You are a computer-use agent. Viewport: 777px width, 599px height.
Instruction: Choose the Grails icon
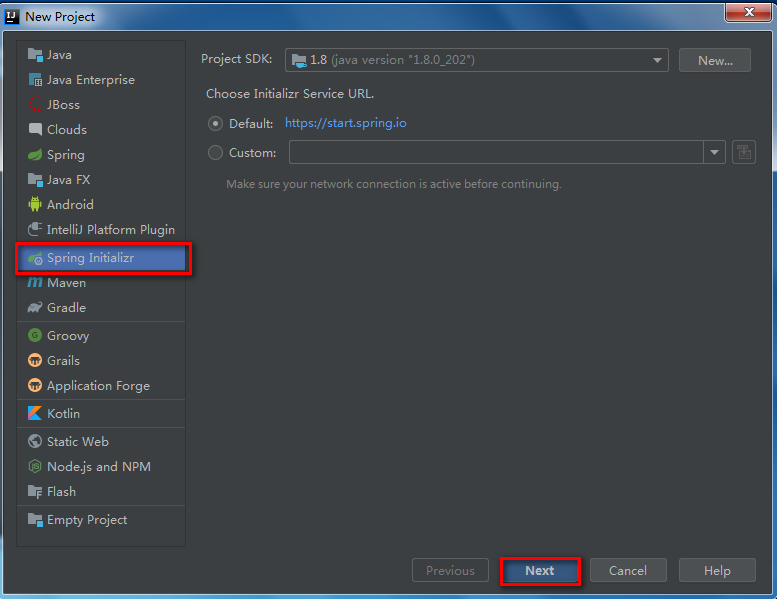(35, 360)
